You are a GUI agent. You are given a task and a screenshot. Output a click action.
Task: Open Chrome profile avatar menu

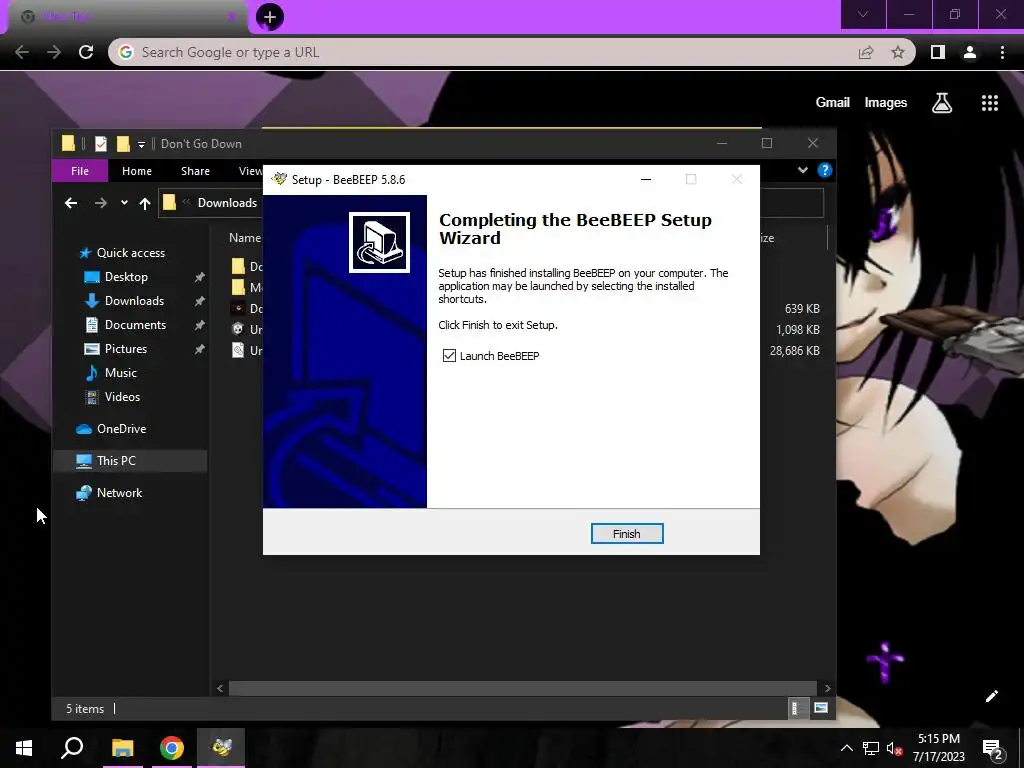point(970,52)
